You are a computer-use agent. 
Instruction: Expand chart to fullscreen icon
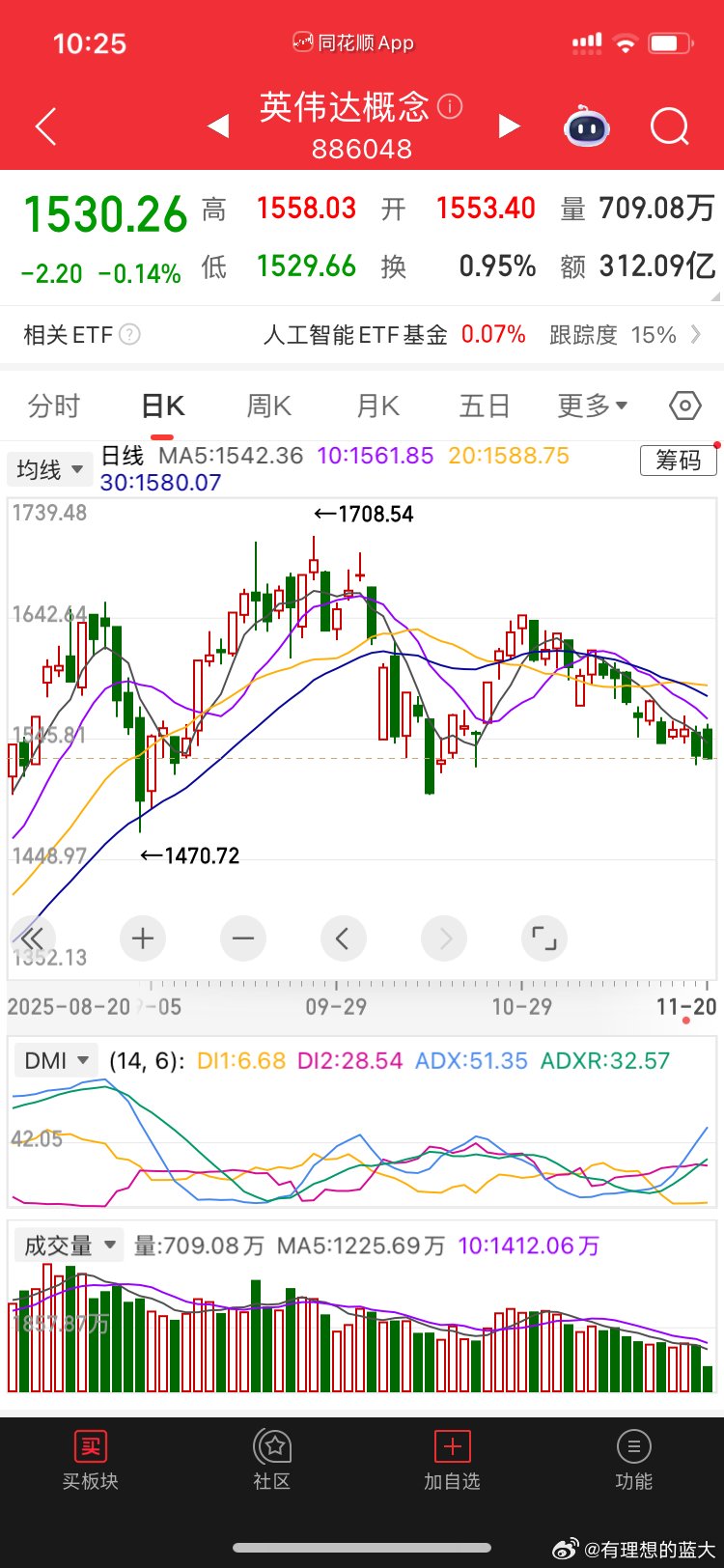(x=544, y=938)
